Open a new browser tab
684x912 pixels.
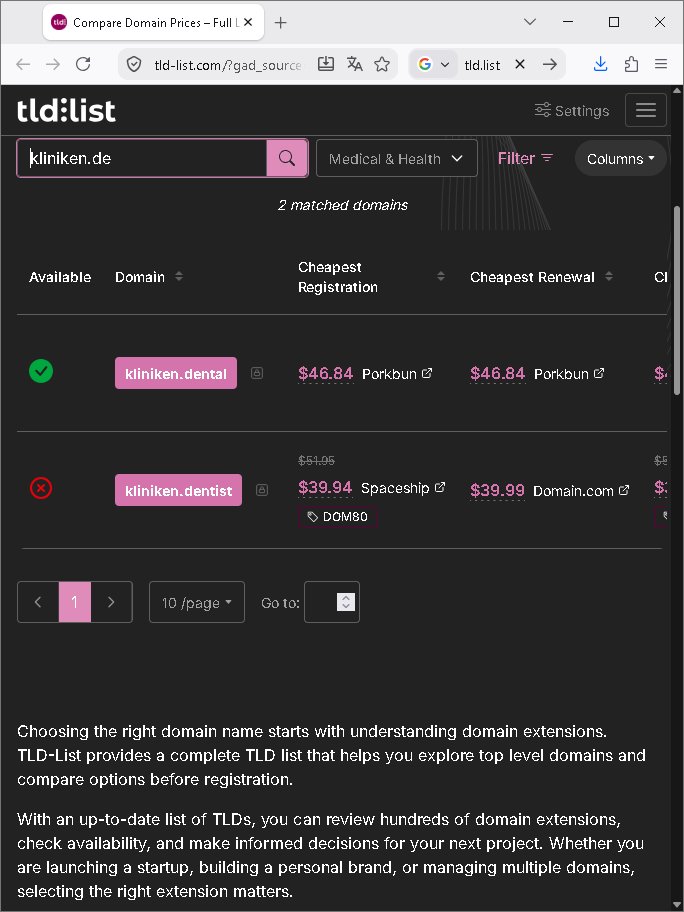coord(280,23)
